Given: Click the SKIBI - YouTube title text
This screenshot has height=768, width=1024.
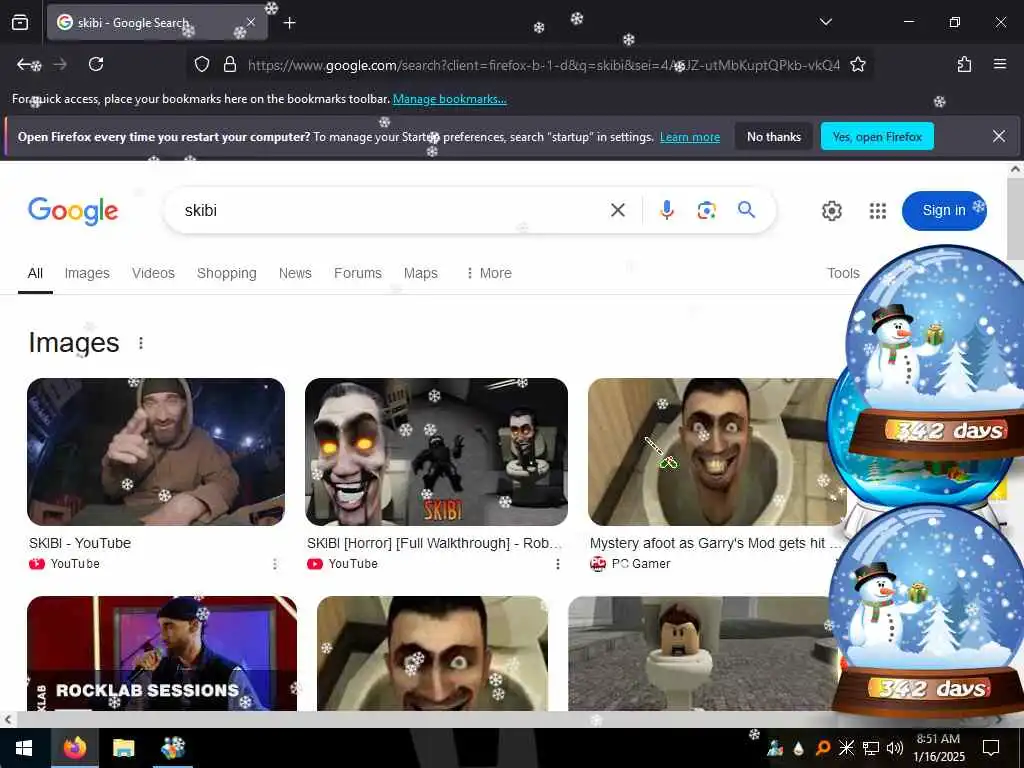Looking at the screenshot, I should (x=80, y=543).
